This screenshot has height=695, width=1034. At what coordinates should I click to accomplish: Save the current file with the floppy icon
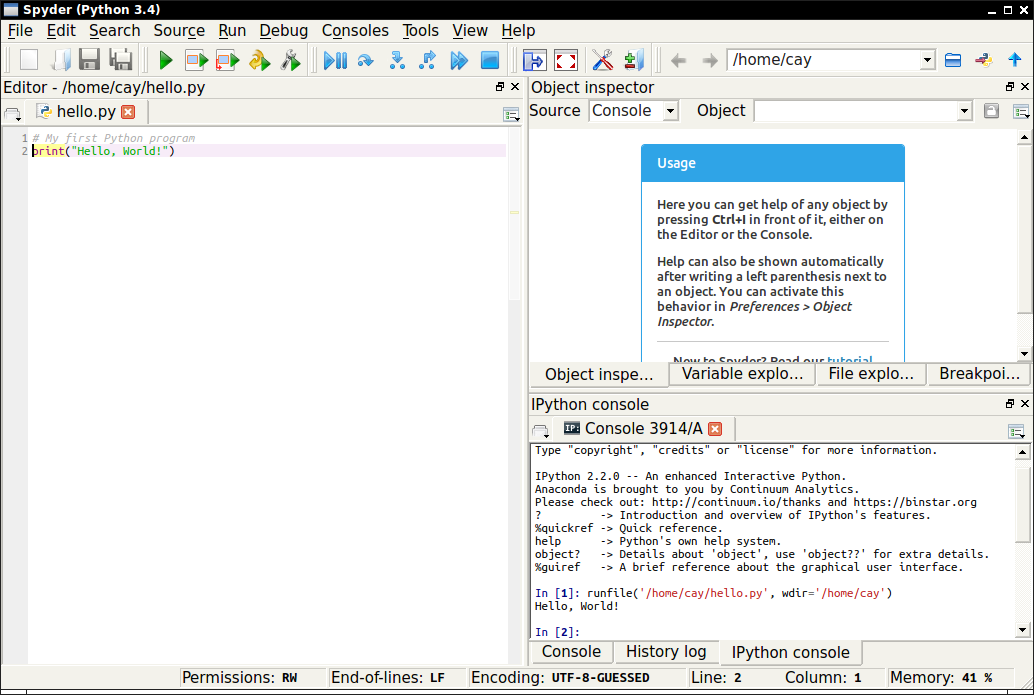[x=90, y=60]
